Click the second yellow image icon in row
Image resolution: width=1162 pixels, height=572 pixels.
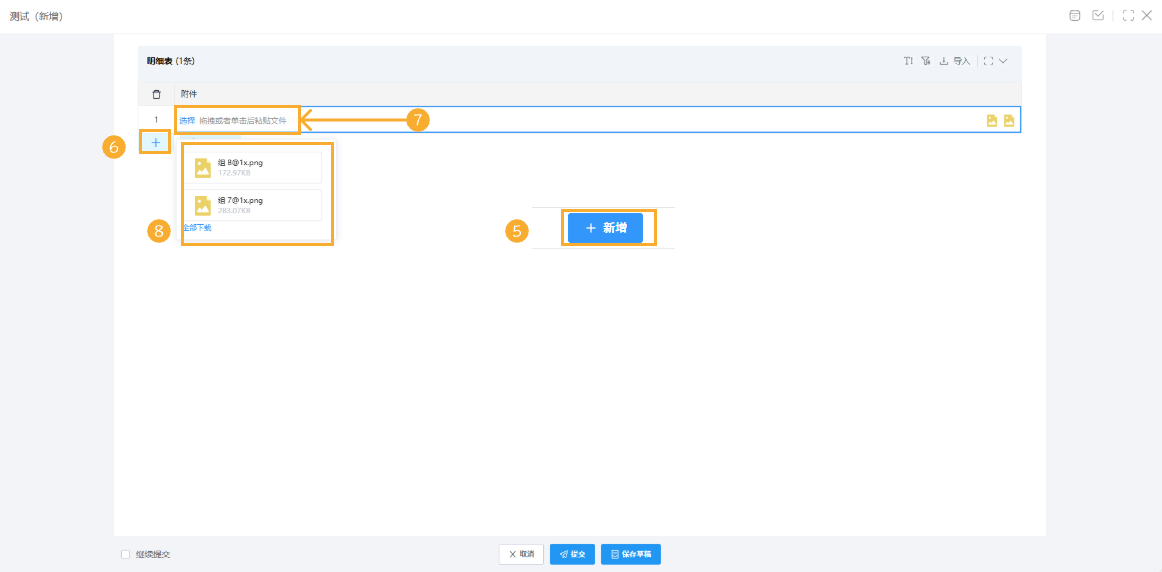(1009, 121)
